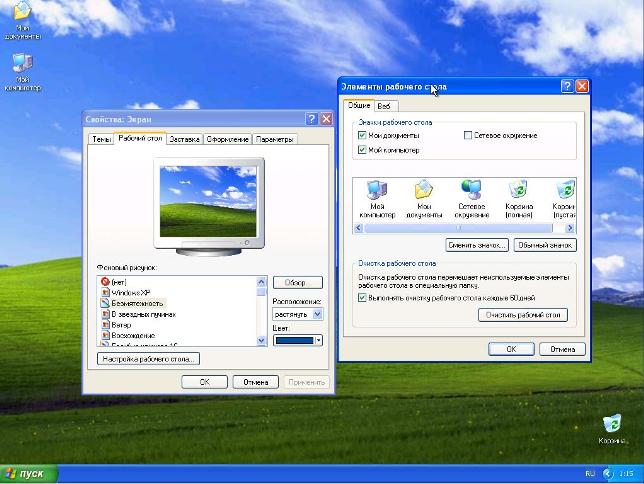Click the help question mark in Элементы рабочего стола

tap(567, 86)
